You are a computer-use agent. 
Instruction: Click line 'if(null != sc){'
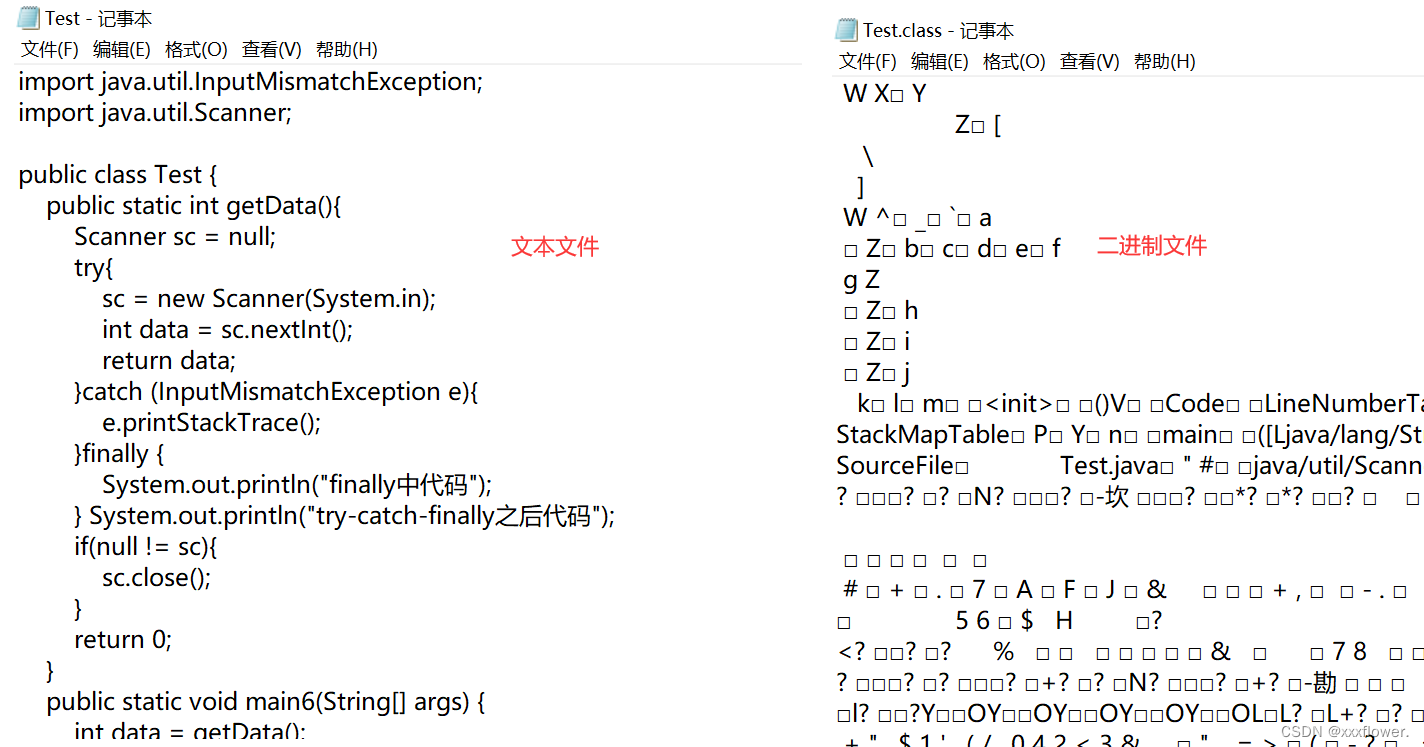click(x=146, y=547)
